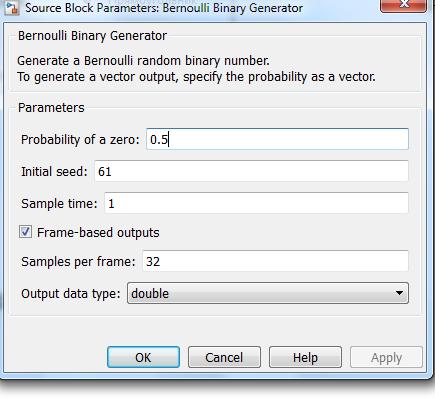The image size is (435, 399).
Task: Focus the Initial seed input showing 61
Action: [251, 171]
